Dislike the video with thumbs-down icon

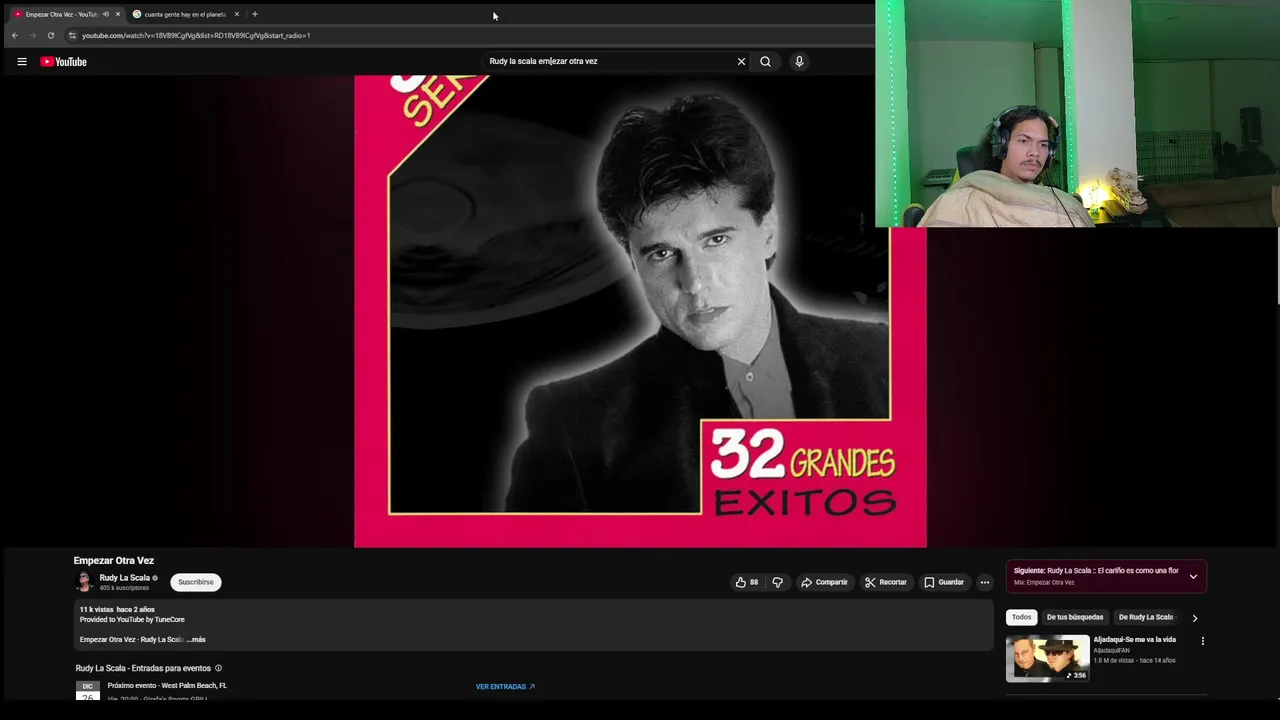777,582
